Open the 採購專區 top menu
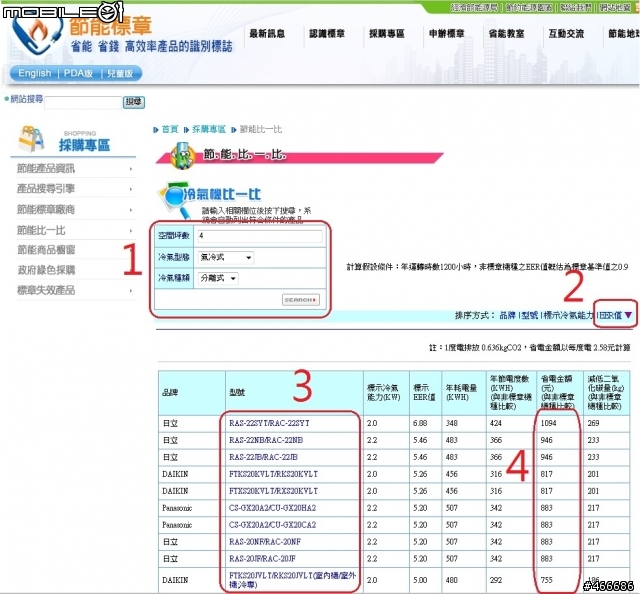The image size is (640, 594). [387, 33]
